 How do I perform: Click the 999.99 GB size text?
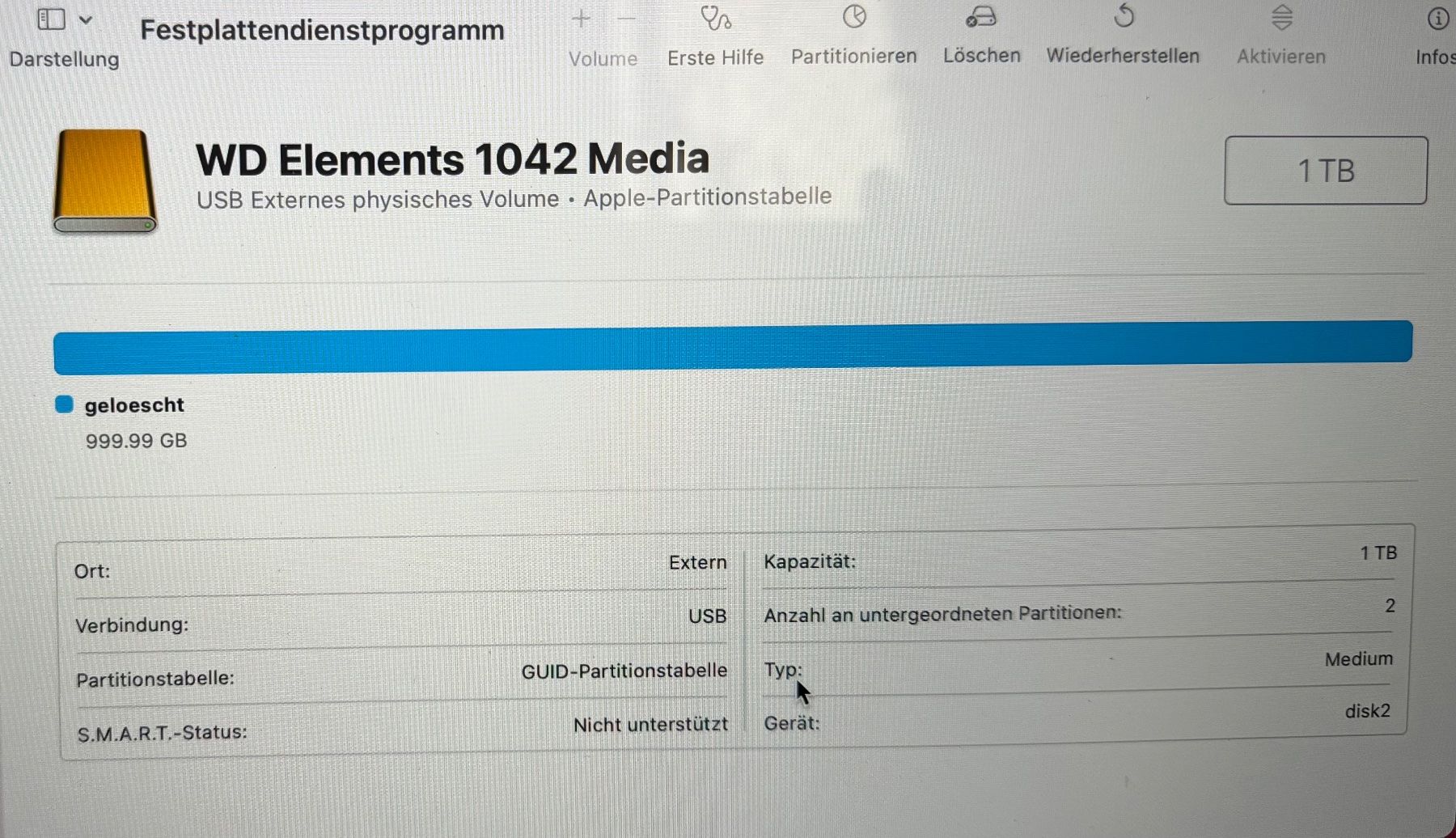click(x=136, y=441)
